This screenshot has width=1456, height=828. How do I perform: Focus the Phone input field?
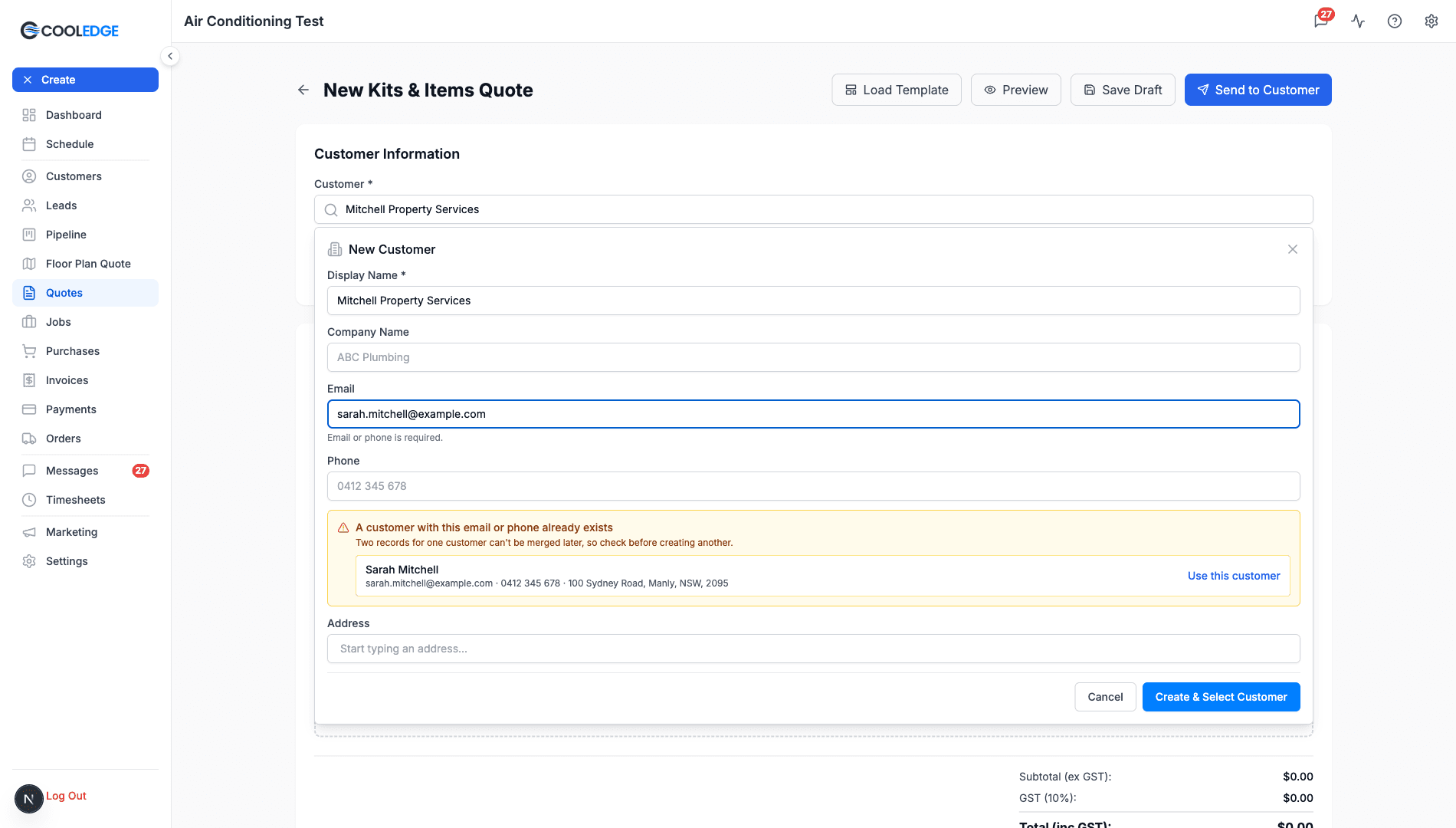point(814,486)
